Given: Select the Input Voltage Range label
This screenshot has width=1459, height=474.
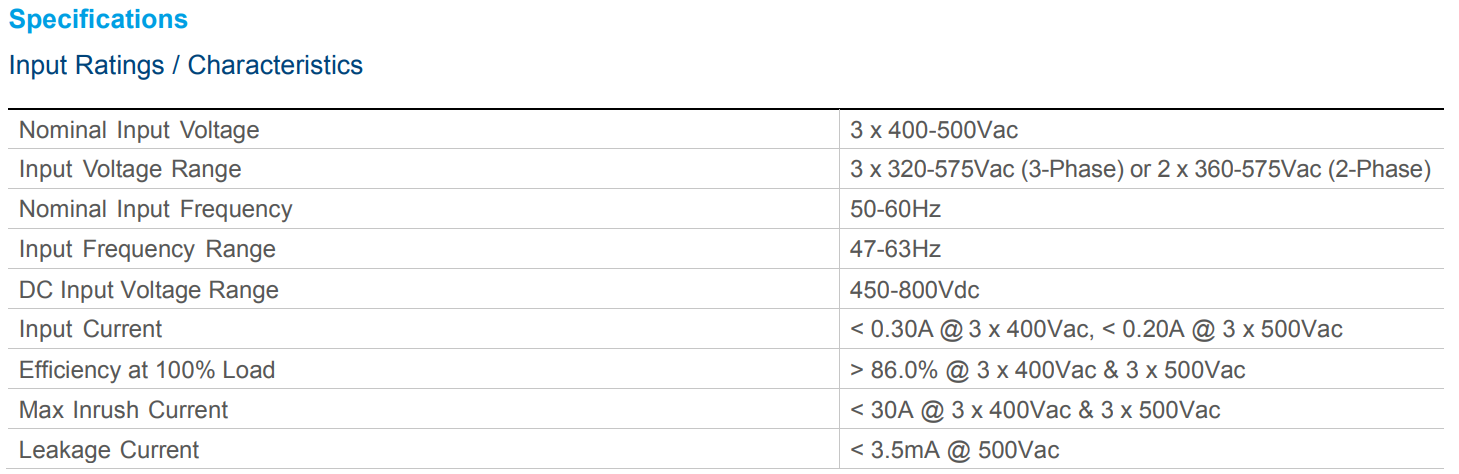Looking at the screenshot, I should (x=130, y=170).
